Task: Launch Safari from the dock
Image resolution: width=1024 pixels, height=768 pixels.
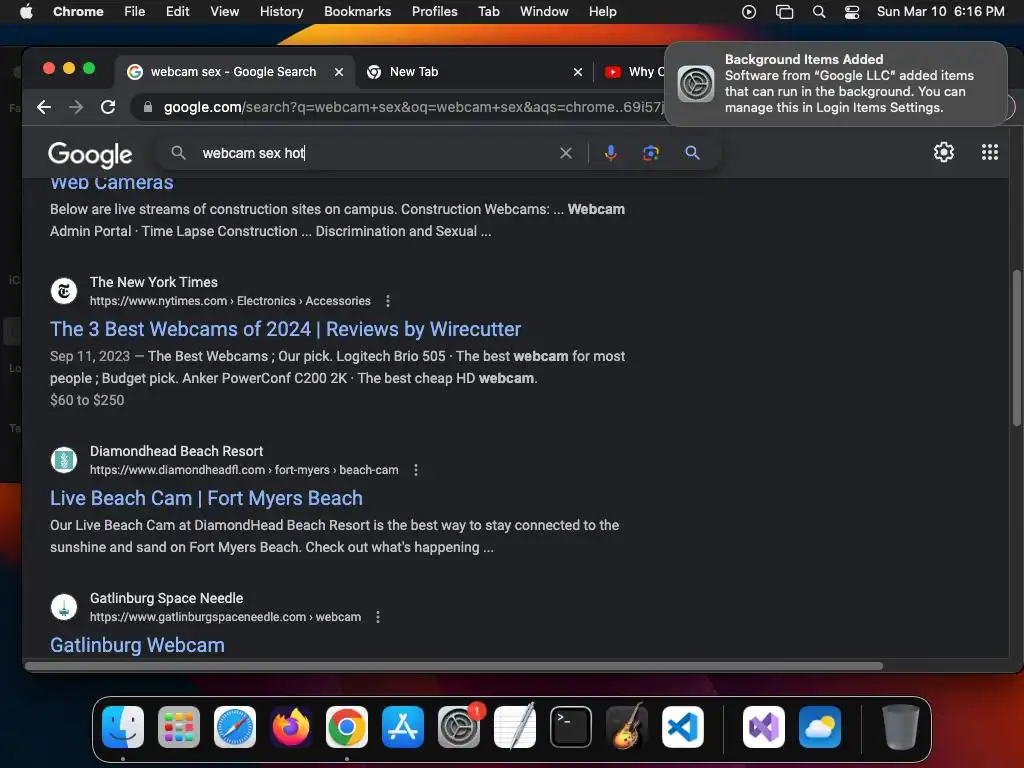Action: [235, 727]
